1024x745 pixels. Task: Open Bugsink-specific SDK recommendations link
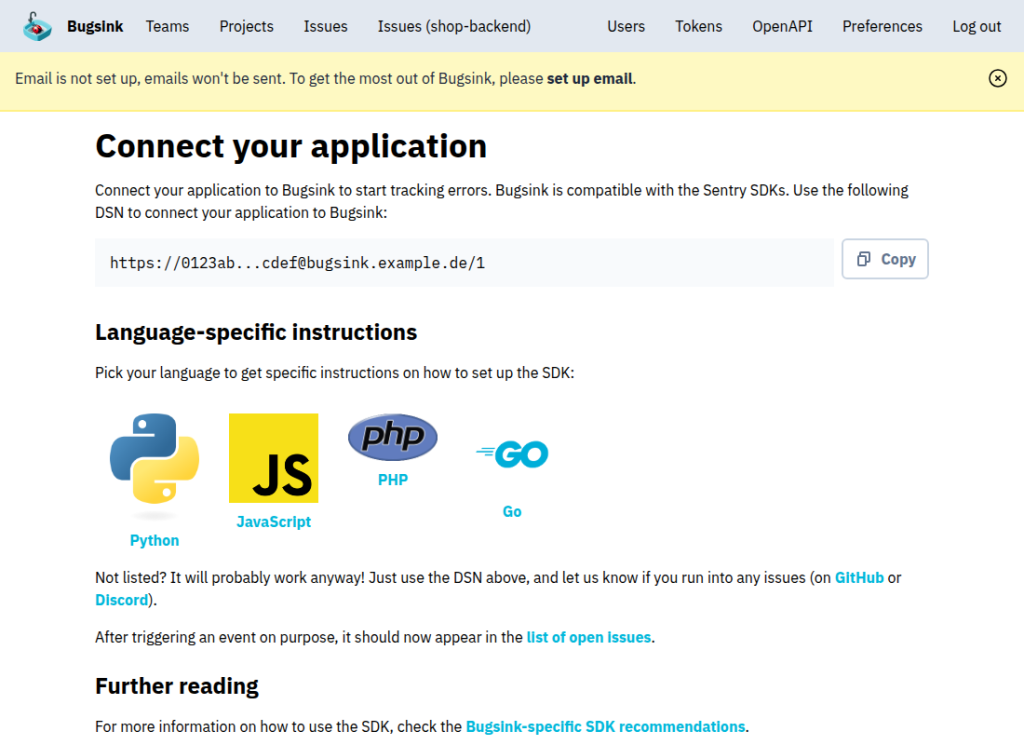[x=605, y=727]
